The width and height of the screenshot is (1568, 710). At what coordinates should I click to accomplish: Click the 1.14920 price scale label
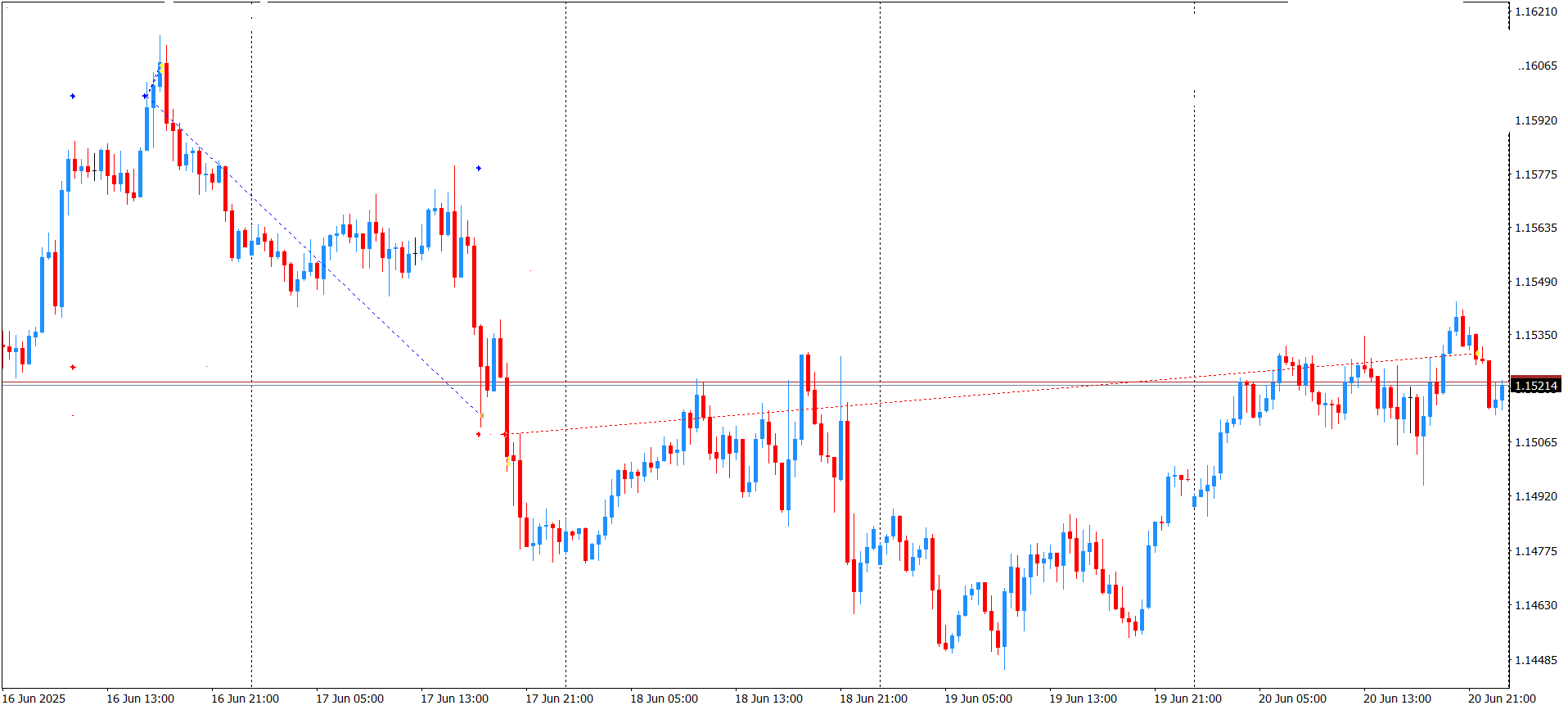click(x=1536, y=496)
